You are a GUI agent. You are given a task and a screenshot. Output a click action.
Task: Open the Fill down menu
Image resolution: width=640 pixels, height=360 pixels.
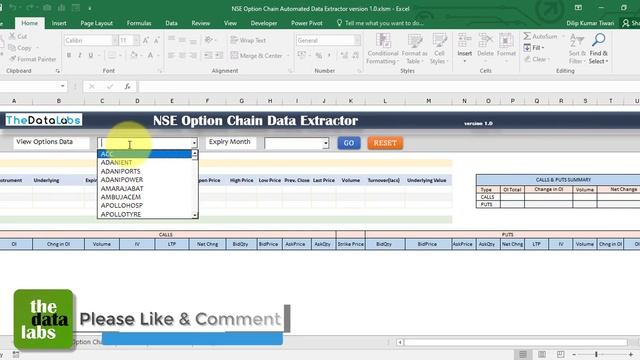point(533,47)
